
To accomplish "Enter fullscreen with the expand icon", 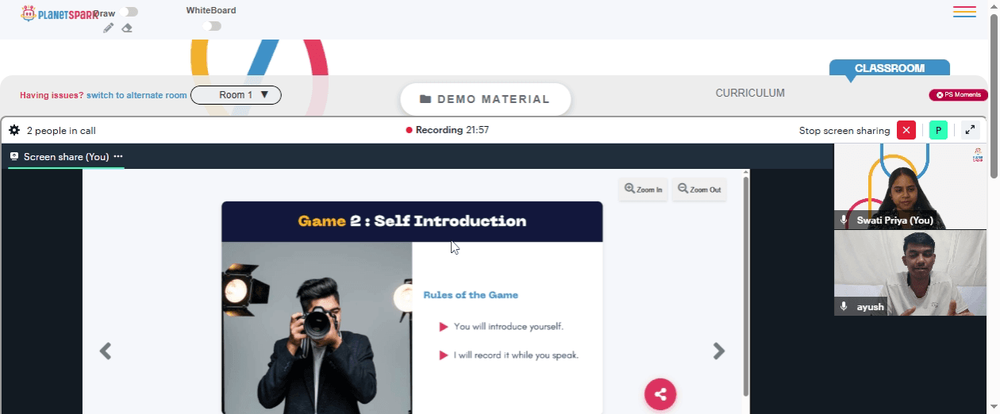I will coord(970,130).
